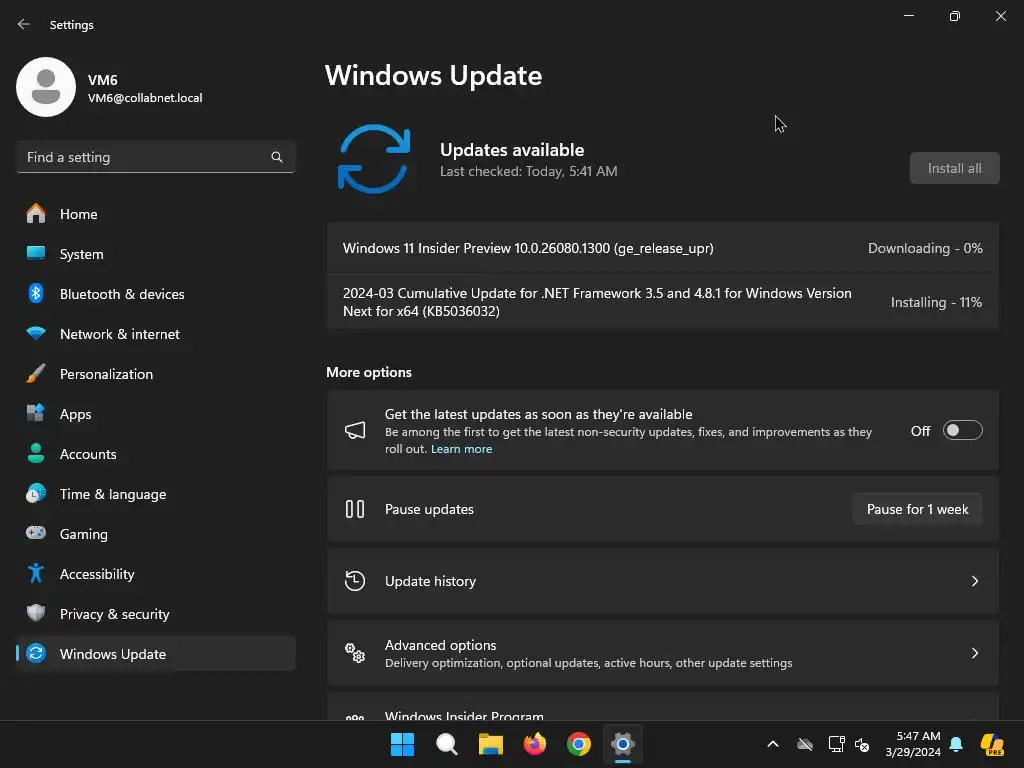The height and width of the screenshot is (768, 1024).
Task: Select Privacy & security
Action: (x=155, y=613)
